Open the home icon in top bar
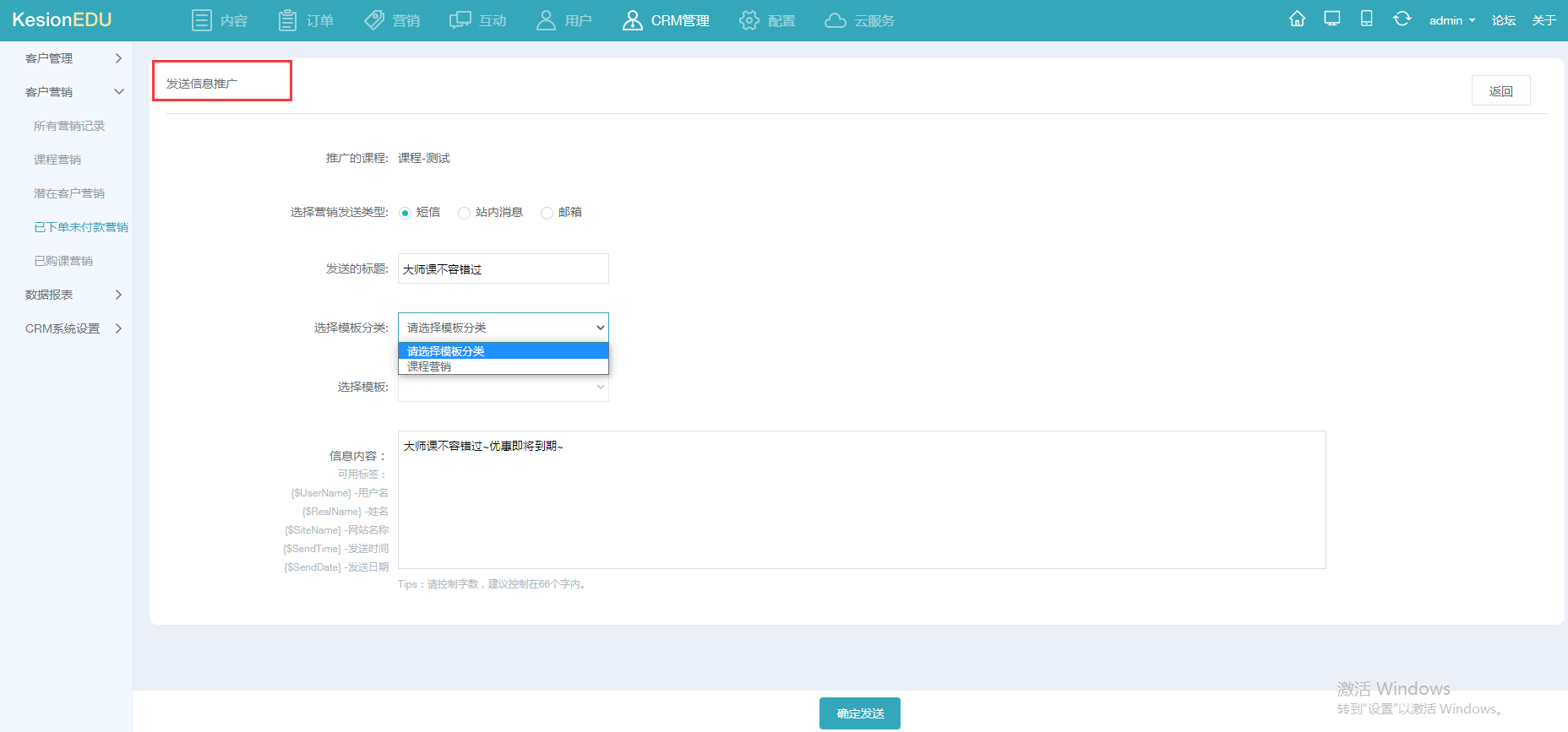Viewport: 1568px width, 732px height. [x=1297, y=19]
